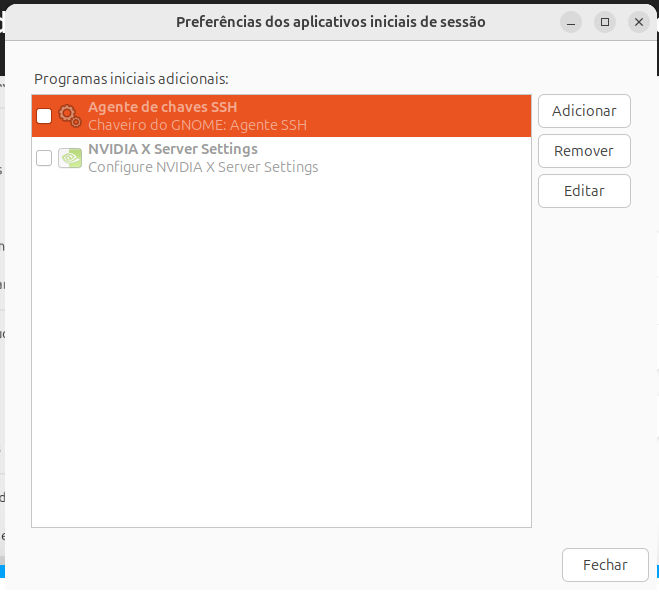
Task: Click the window title bar text
Action: pyautogui.click(x=330, y=21)
